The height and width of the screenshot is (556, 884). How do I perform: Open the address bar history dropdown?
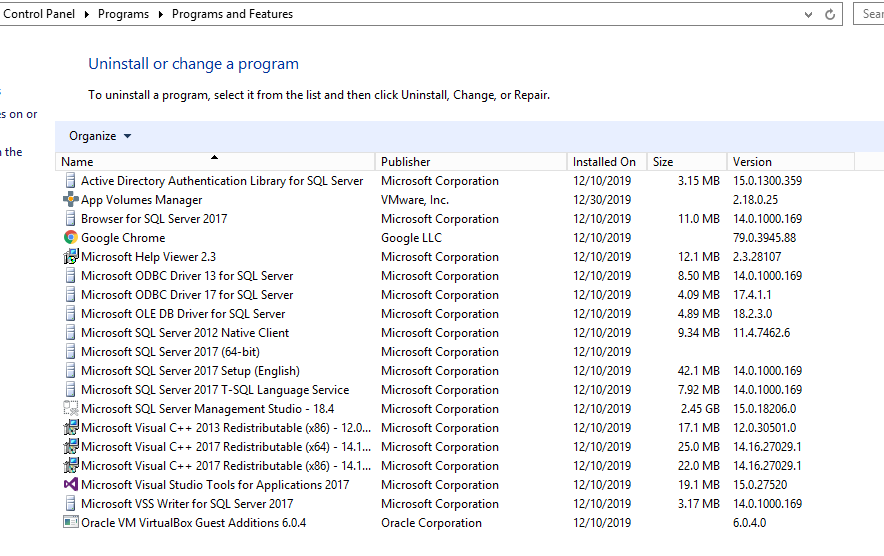click(x=808, y=15)
